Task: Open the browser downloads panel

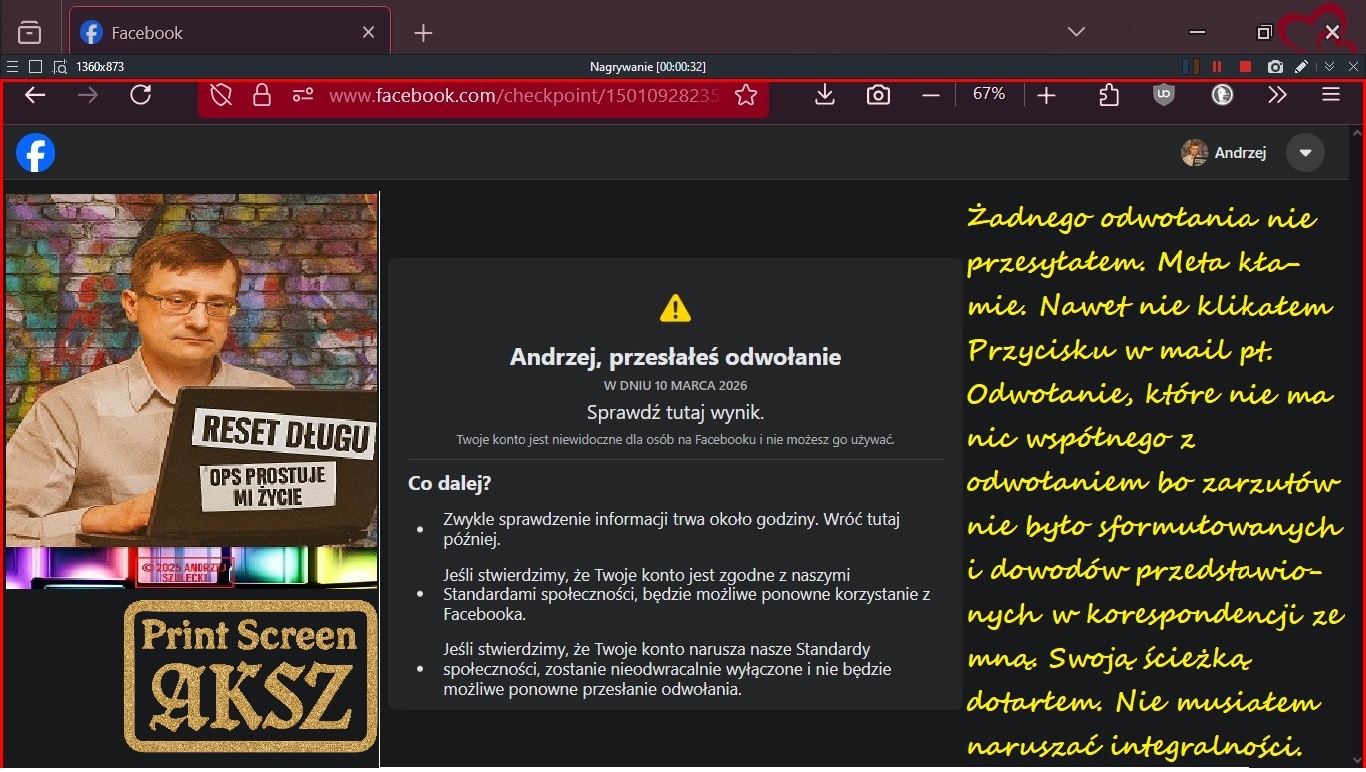Action: pos(825,95)
